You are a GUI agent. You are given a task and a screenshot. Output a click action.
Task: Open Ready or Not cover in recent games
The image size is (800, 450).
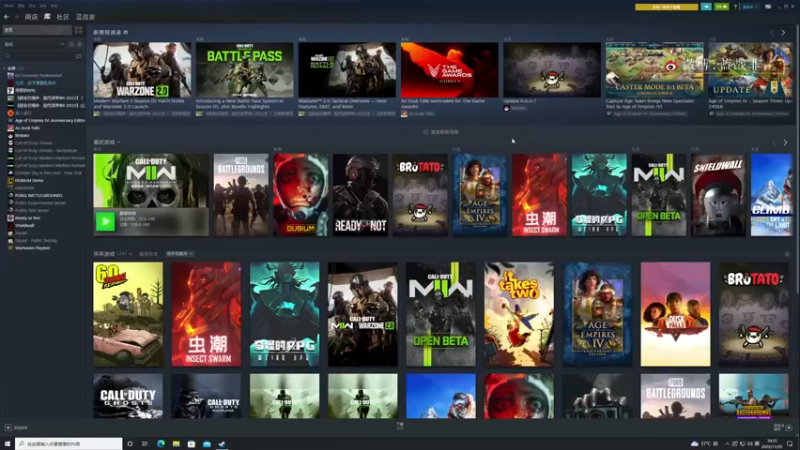[x=360, y=195]
